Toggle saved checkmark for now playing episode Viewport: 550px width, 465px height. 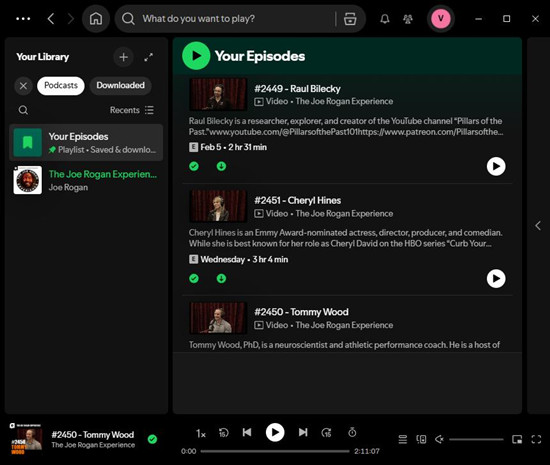[152, 439]
